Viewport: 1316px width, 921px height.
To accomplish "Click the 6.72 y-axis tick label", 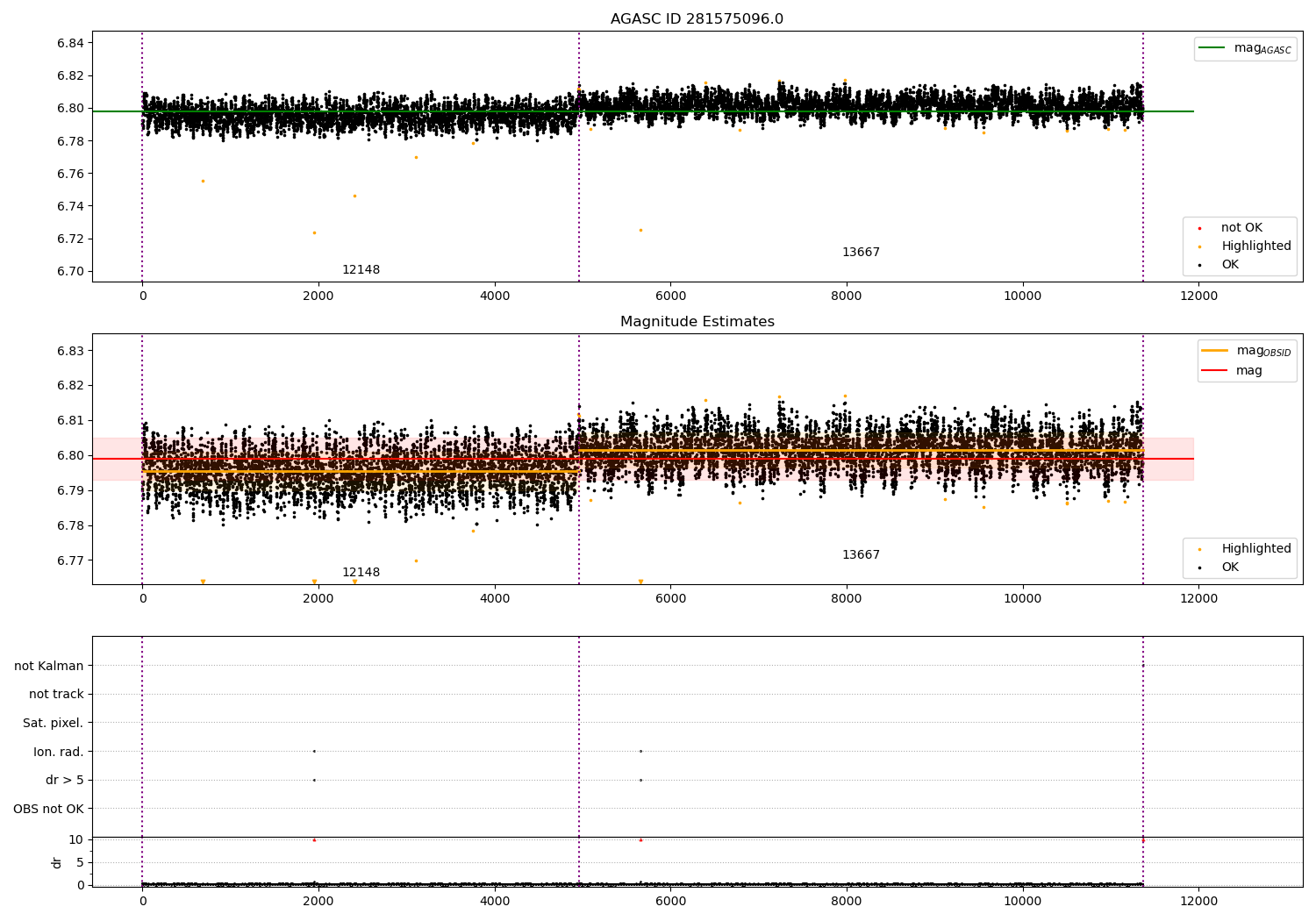I will [x=69, y=239].
